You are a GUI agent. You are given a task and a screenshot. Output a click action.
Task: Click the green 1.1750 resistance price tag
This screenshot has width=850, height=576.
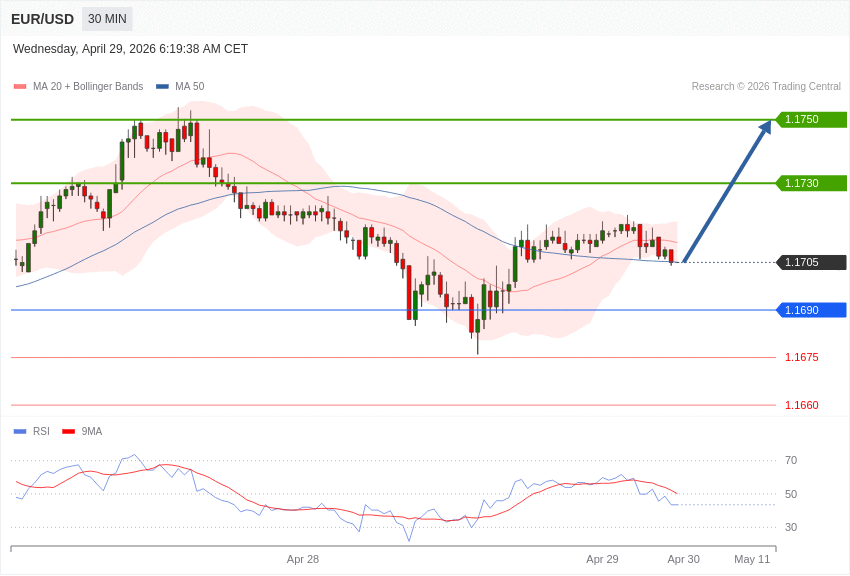810,120
